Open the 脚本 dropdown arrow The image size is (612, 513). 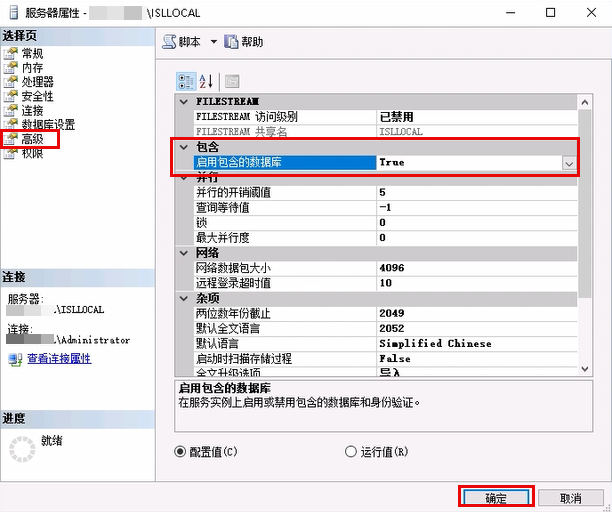coord(214,42)
